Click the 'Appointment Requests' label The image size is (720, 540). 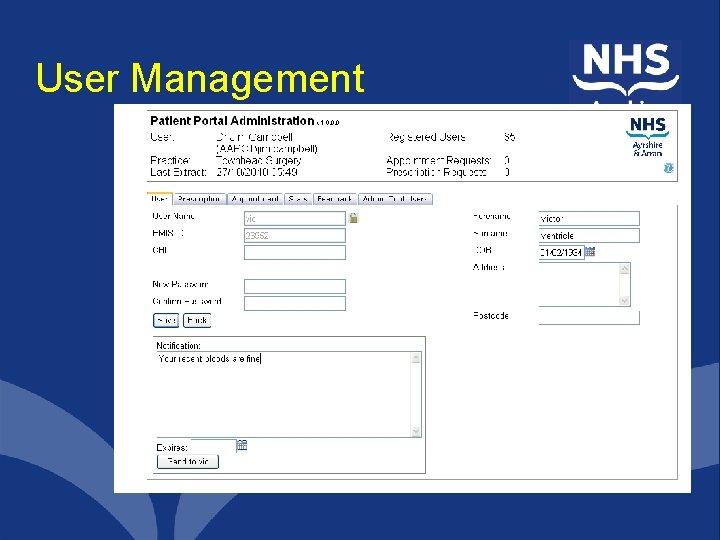[x=439, y=160]
